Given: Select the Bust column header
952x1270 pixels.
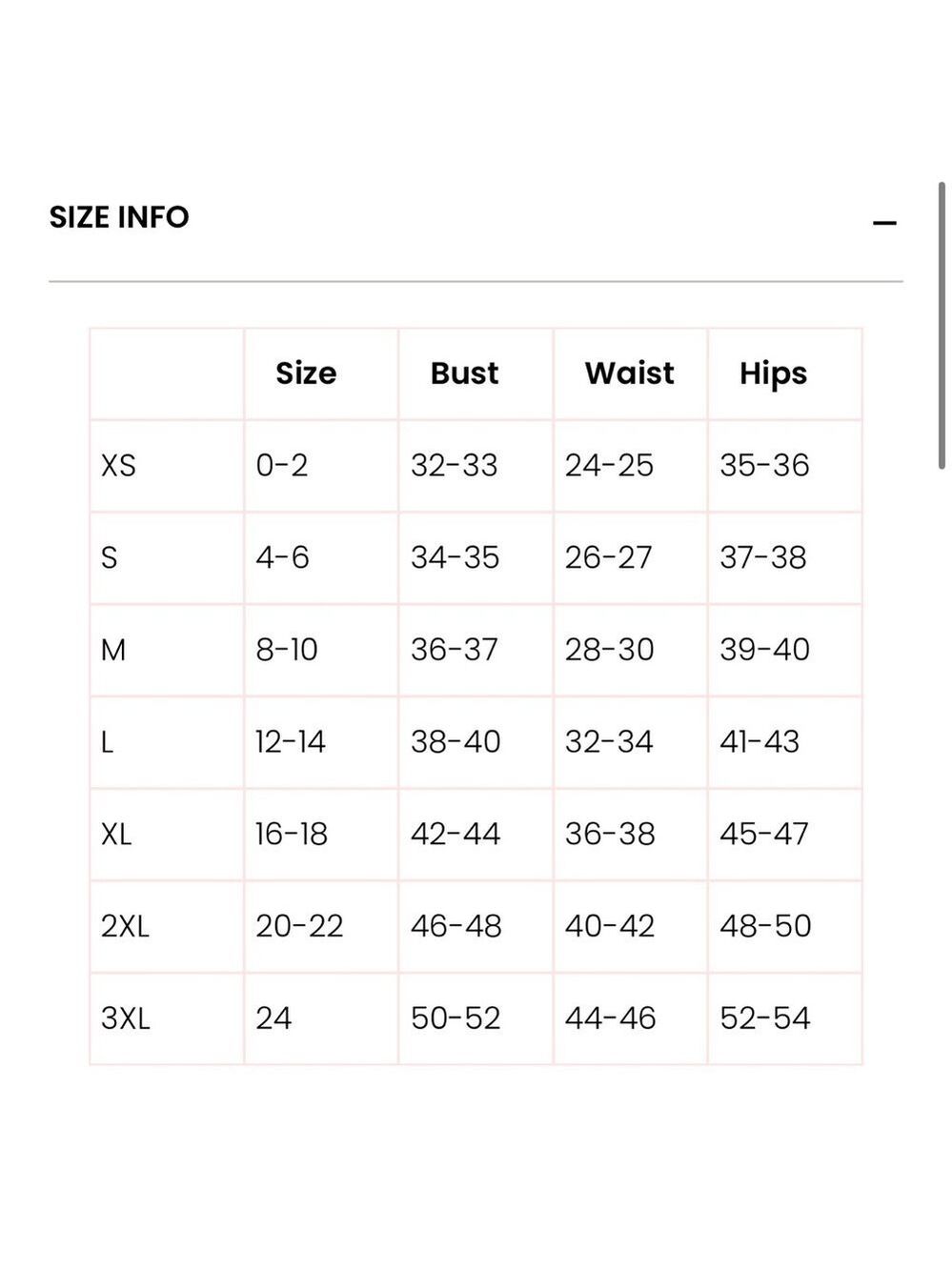Looking at the screenshot, I should click(464, 373).
